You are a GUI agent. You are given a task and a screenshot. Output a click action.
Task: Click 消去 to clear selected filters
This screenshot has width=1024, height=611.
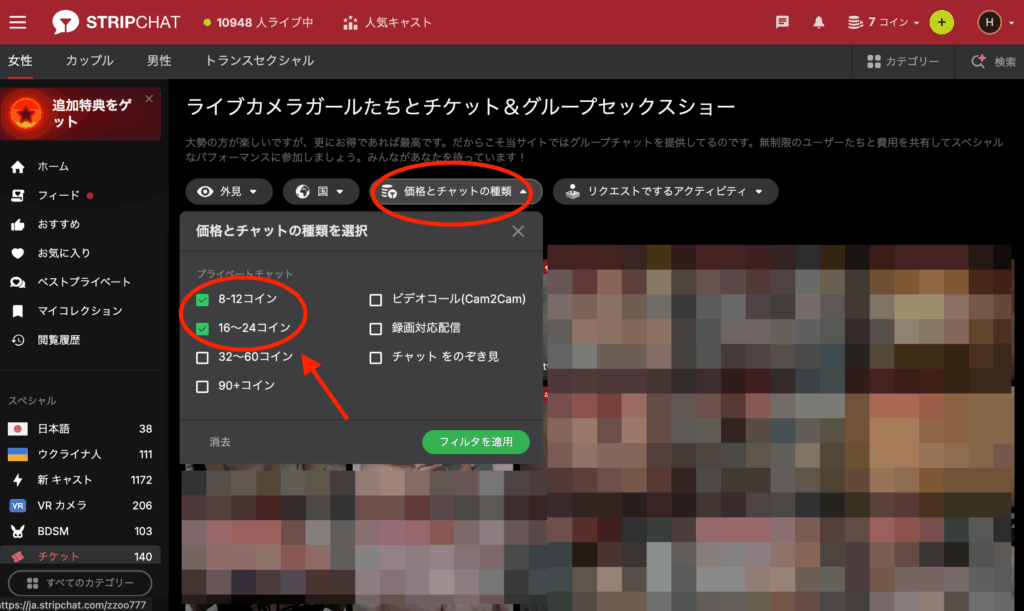219,441
